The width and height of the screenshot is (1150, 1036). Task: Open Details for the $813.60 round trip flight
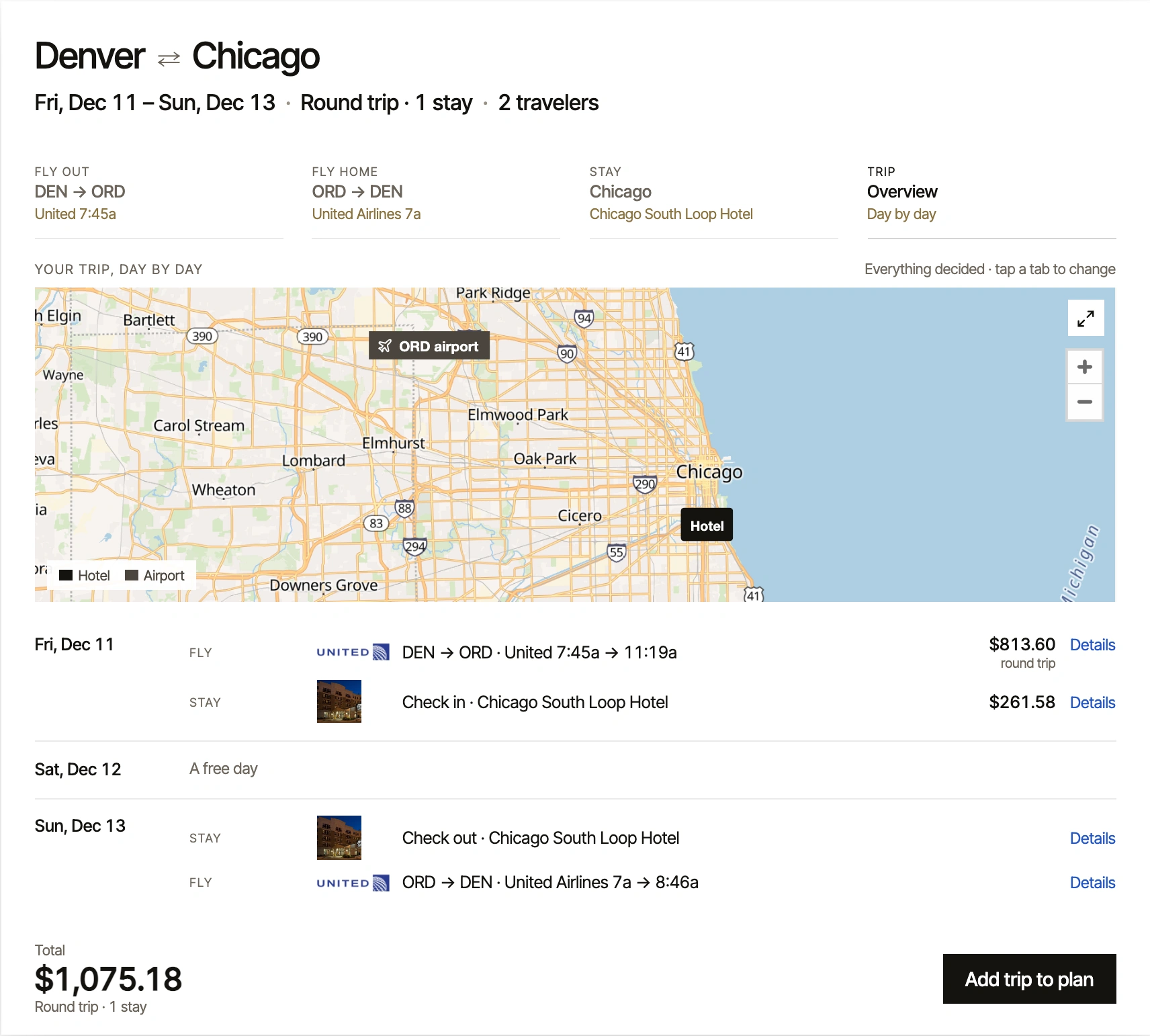(x=1092, y=645)
